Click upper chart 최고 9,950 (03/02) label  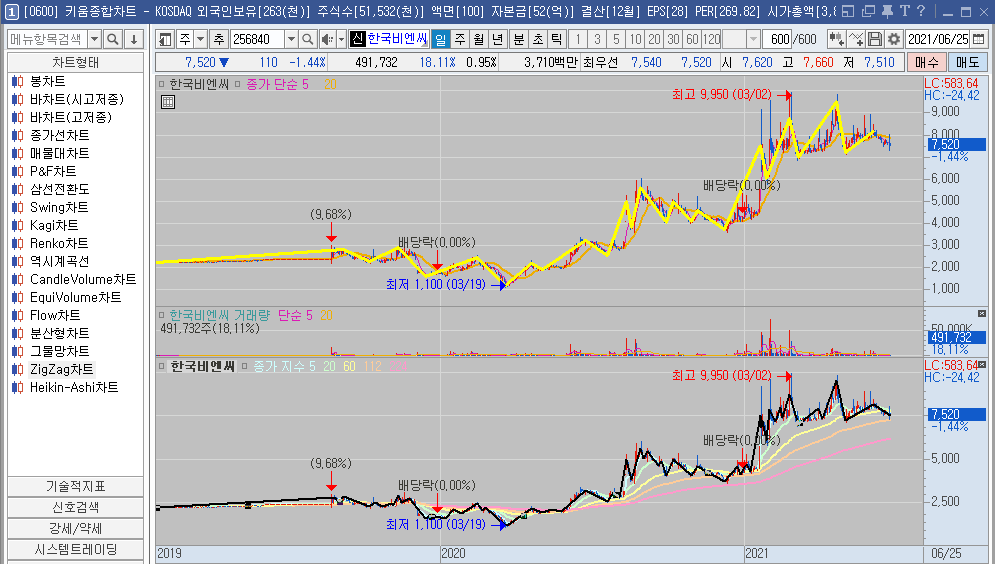click(722, 95)
